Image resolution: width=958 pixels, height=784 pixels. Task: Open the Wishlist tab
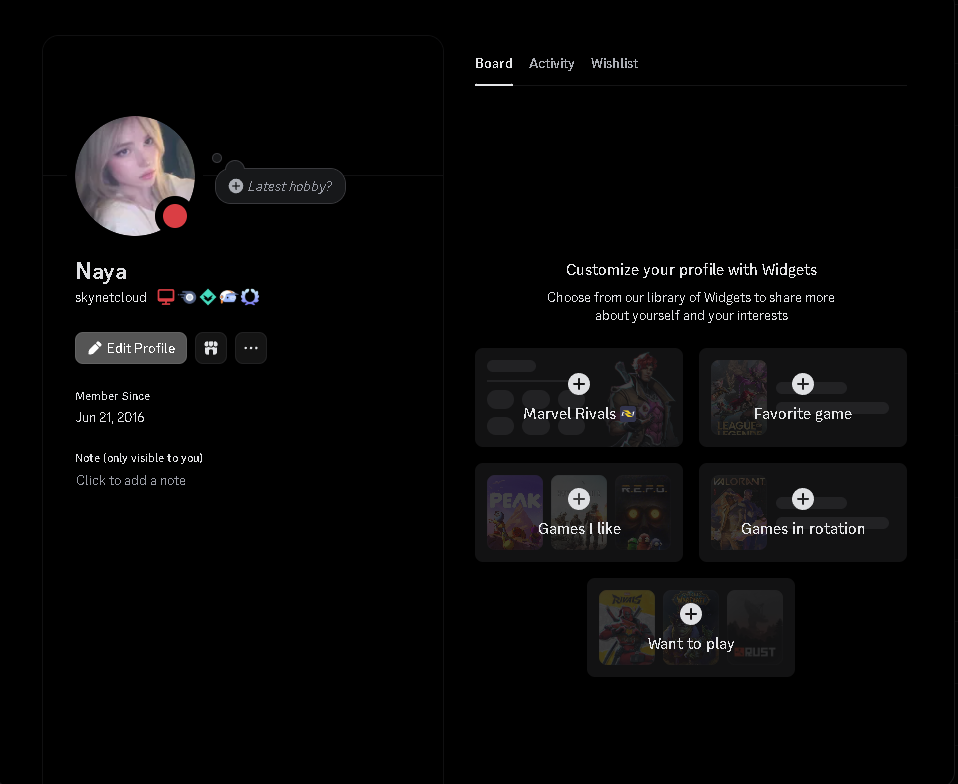[614, 63]
